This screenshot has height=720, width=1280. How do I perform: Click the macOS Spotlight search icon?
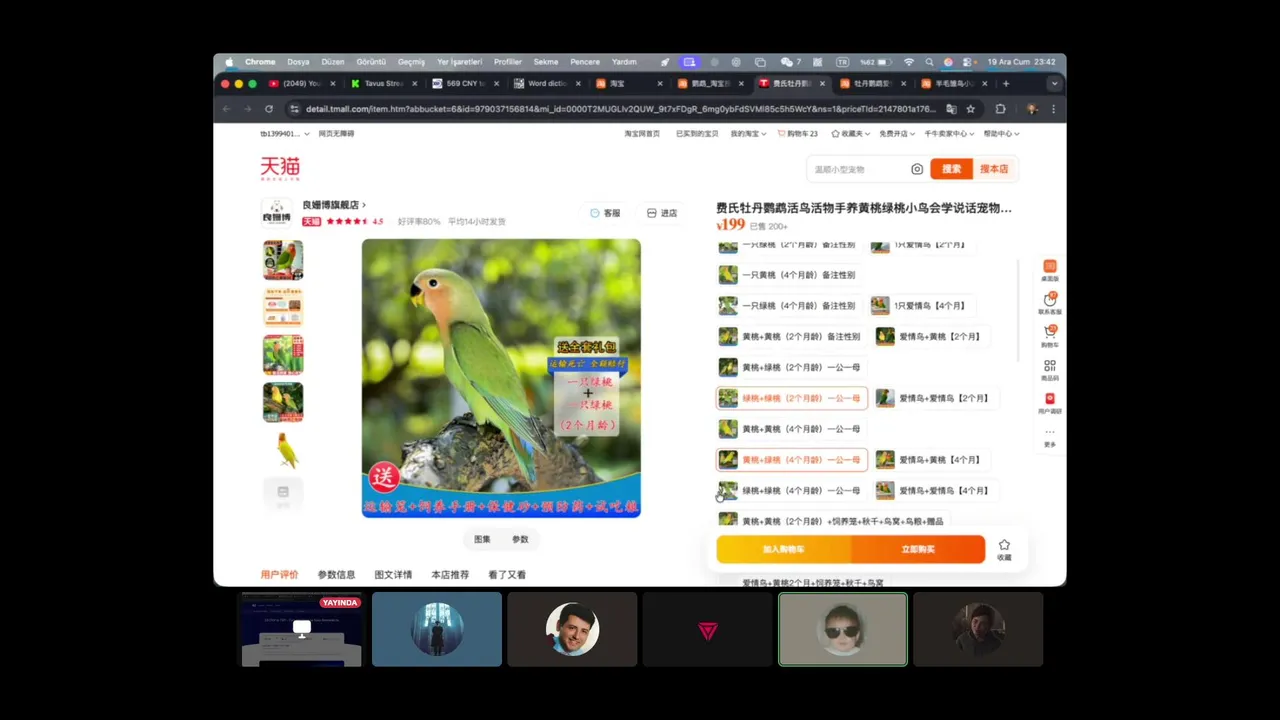tap(929, 62)
